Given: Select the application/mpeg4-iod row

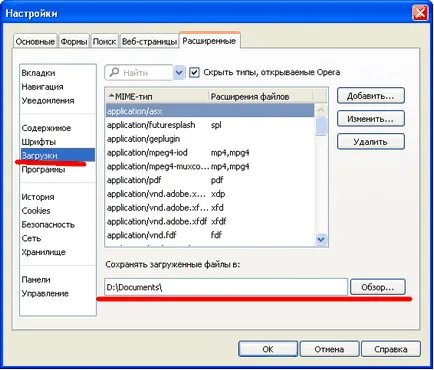Looking at the screenshot, I should (210, 153).
